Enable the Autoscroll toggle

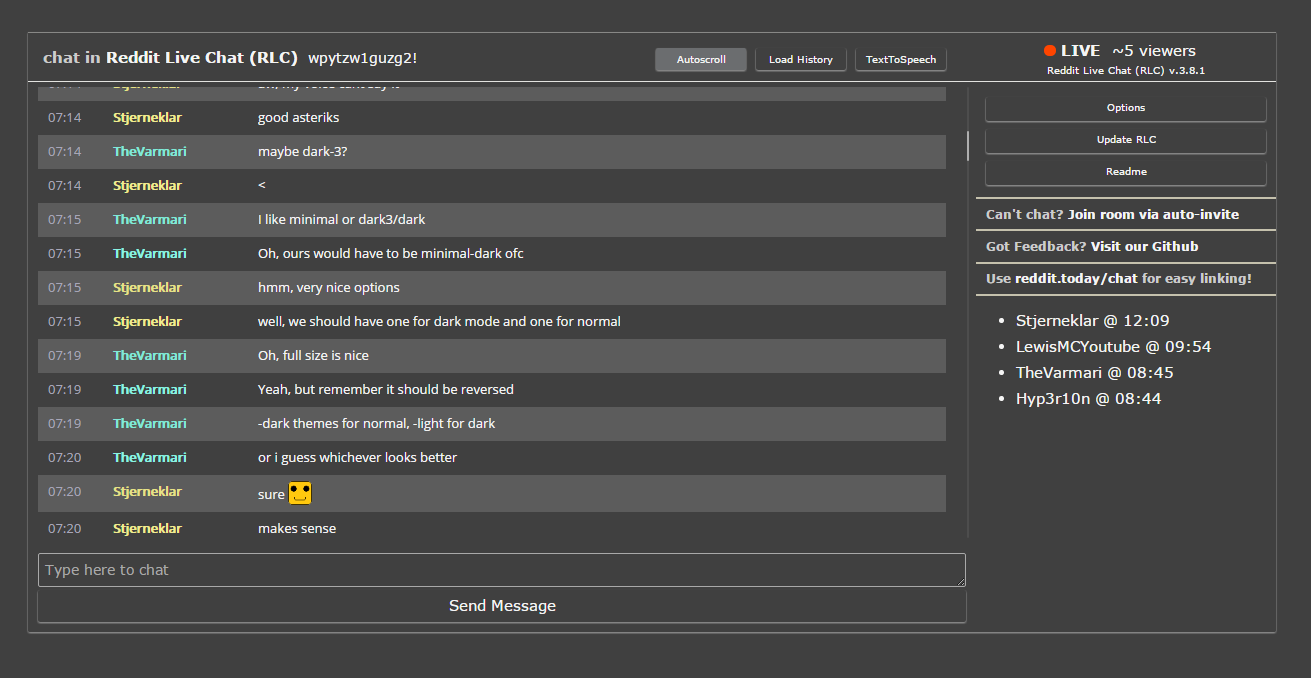[x=700, y=59]
